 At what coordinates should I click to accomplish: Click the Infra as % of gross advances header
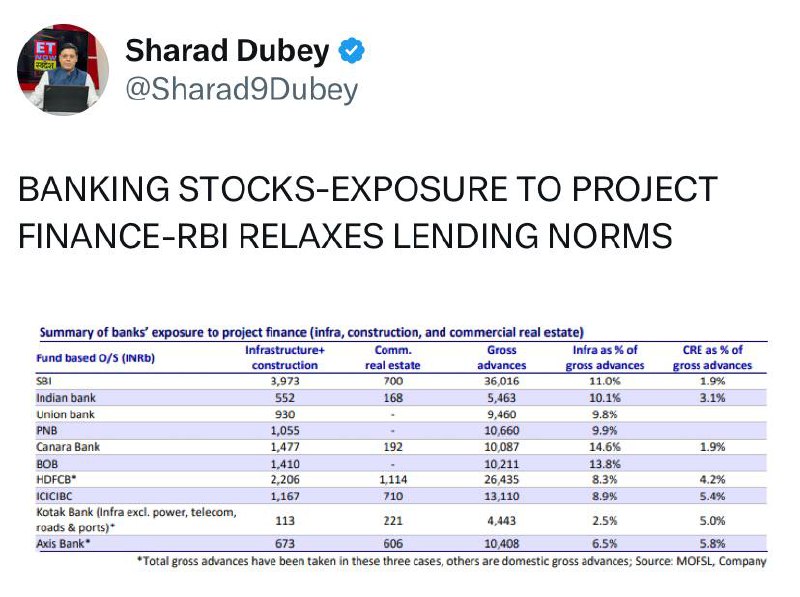[605, 358]
